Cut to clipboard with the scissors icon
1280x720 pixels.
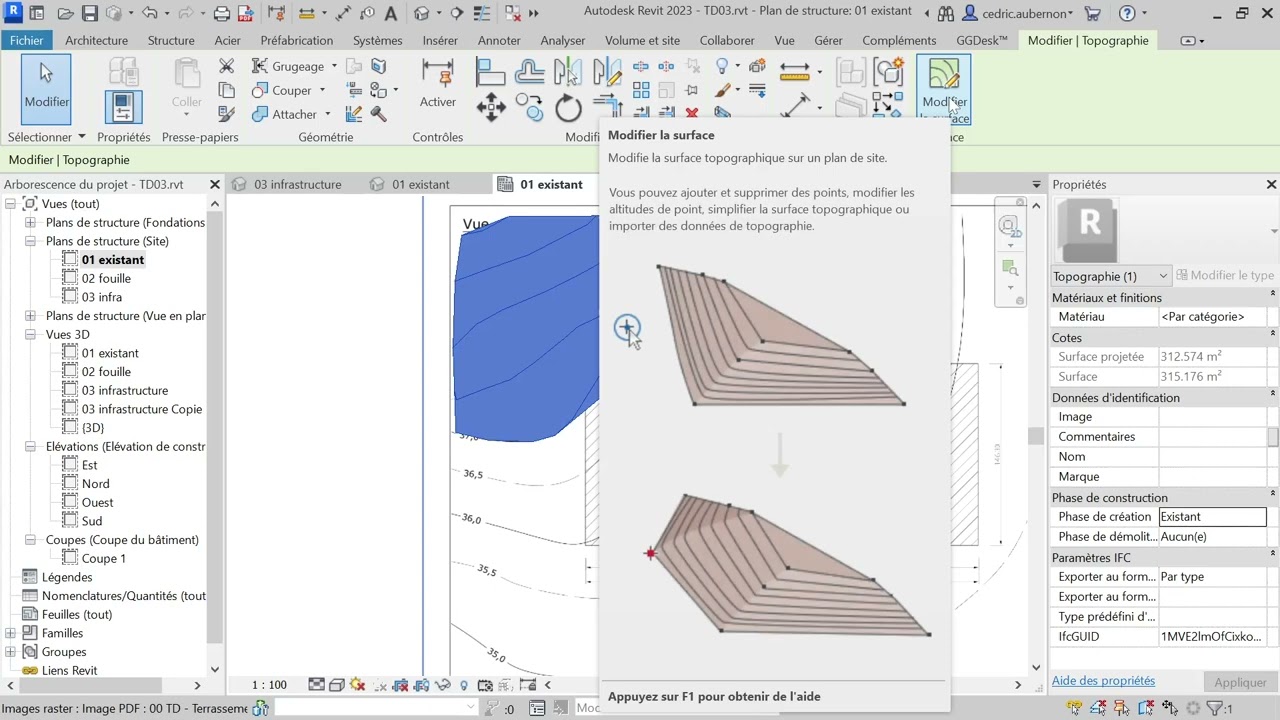(226, 66)
